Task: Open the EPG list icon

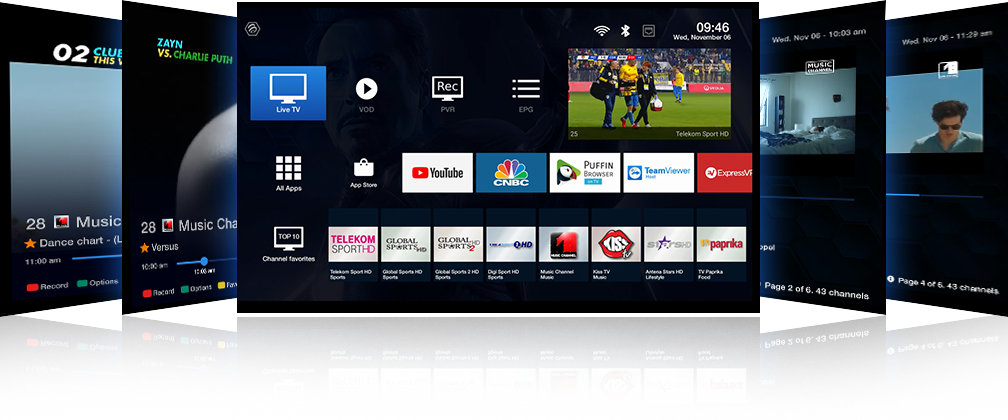Action: [x=526, y=89]
